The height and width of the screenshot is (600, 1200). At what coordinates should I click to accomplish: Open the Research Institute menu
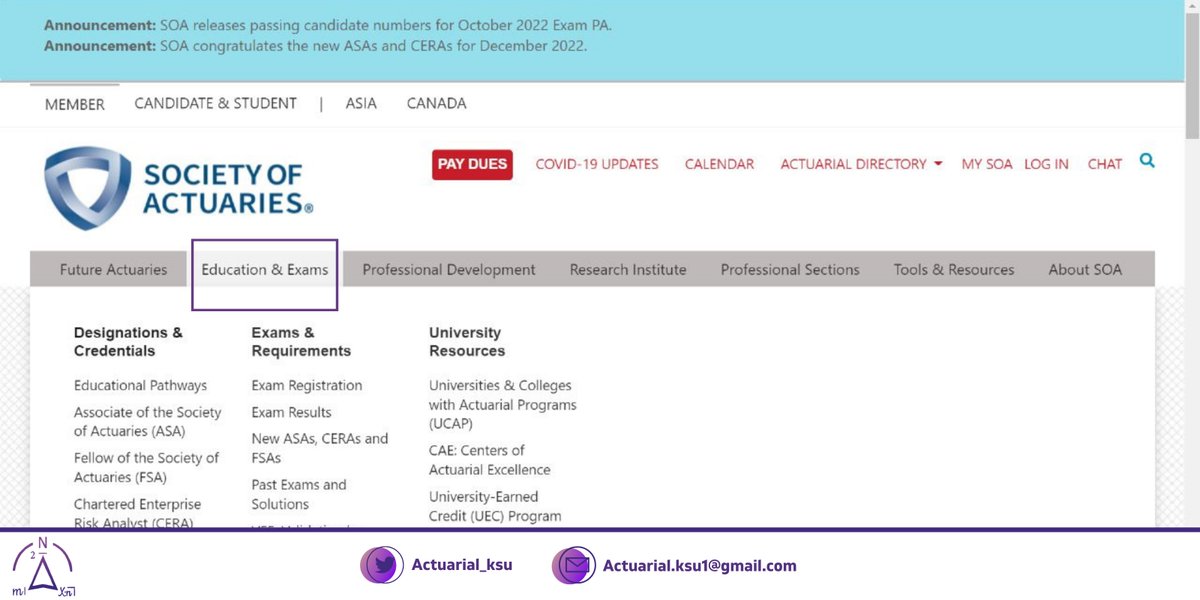[x=628, y=269]
